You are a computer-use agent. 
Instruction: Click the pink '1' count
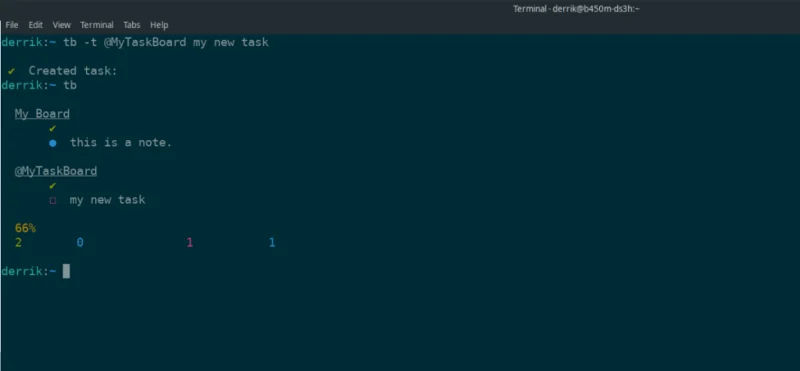(190, 242)
